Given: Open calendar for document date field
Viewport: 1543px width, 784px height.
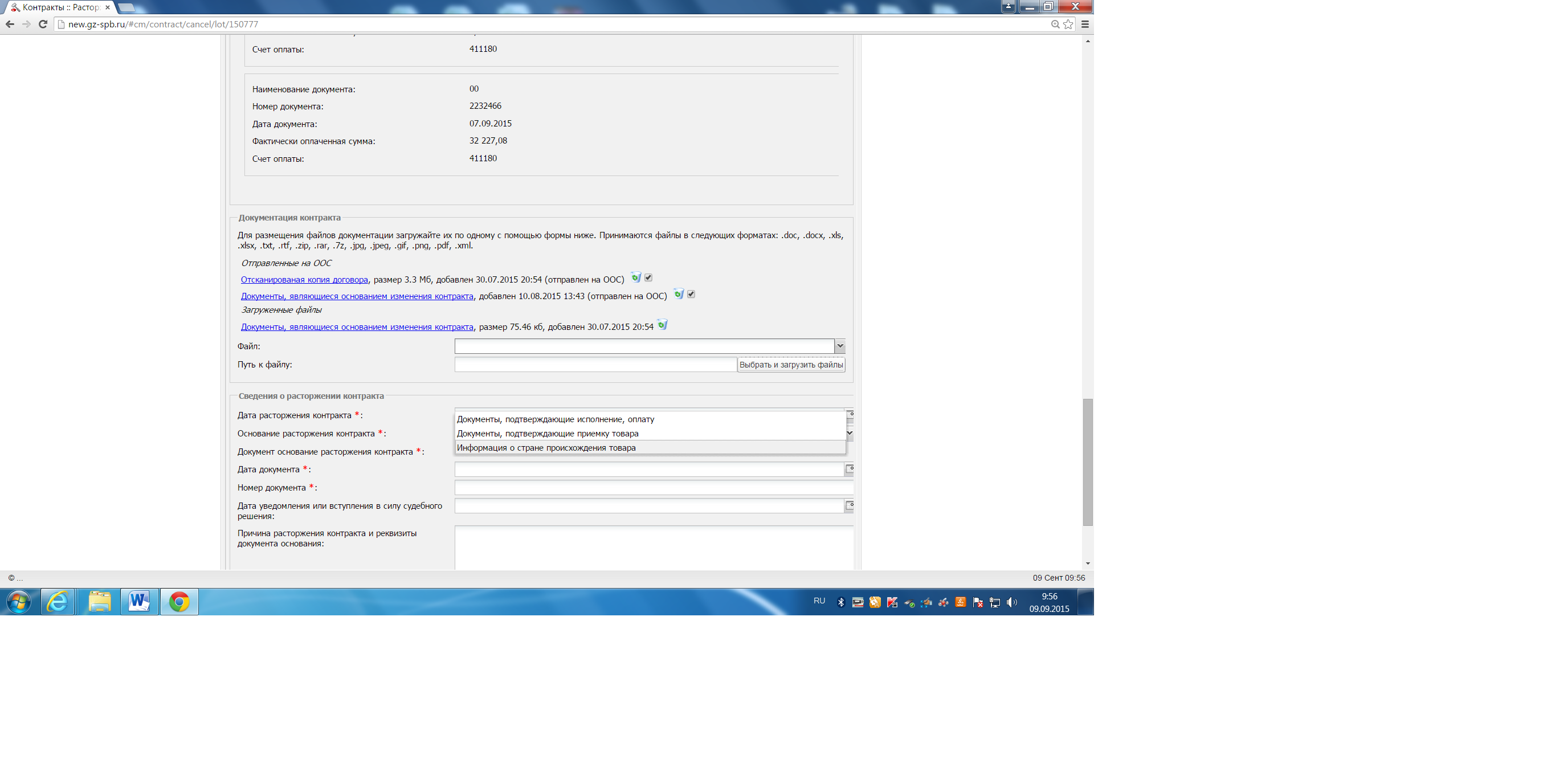Looking at the screenshot, I should [x=849, y=469].
